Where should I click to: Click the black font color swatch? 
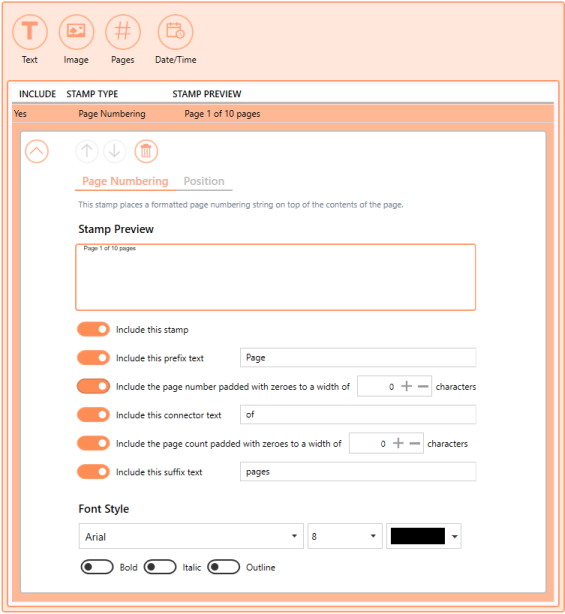417,536
